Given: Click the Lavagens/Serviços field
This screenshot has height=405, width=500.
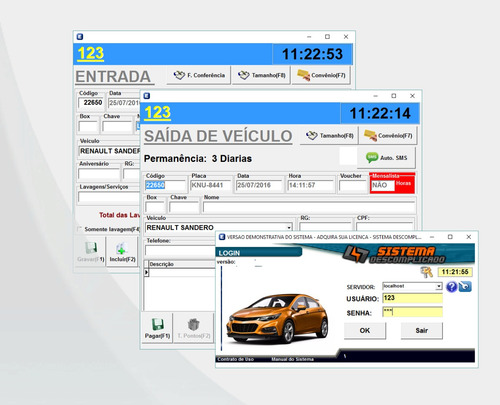Looking at the screenshot, I should coord(109,197).
